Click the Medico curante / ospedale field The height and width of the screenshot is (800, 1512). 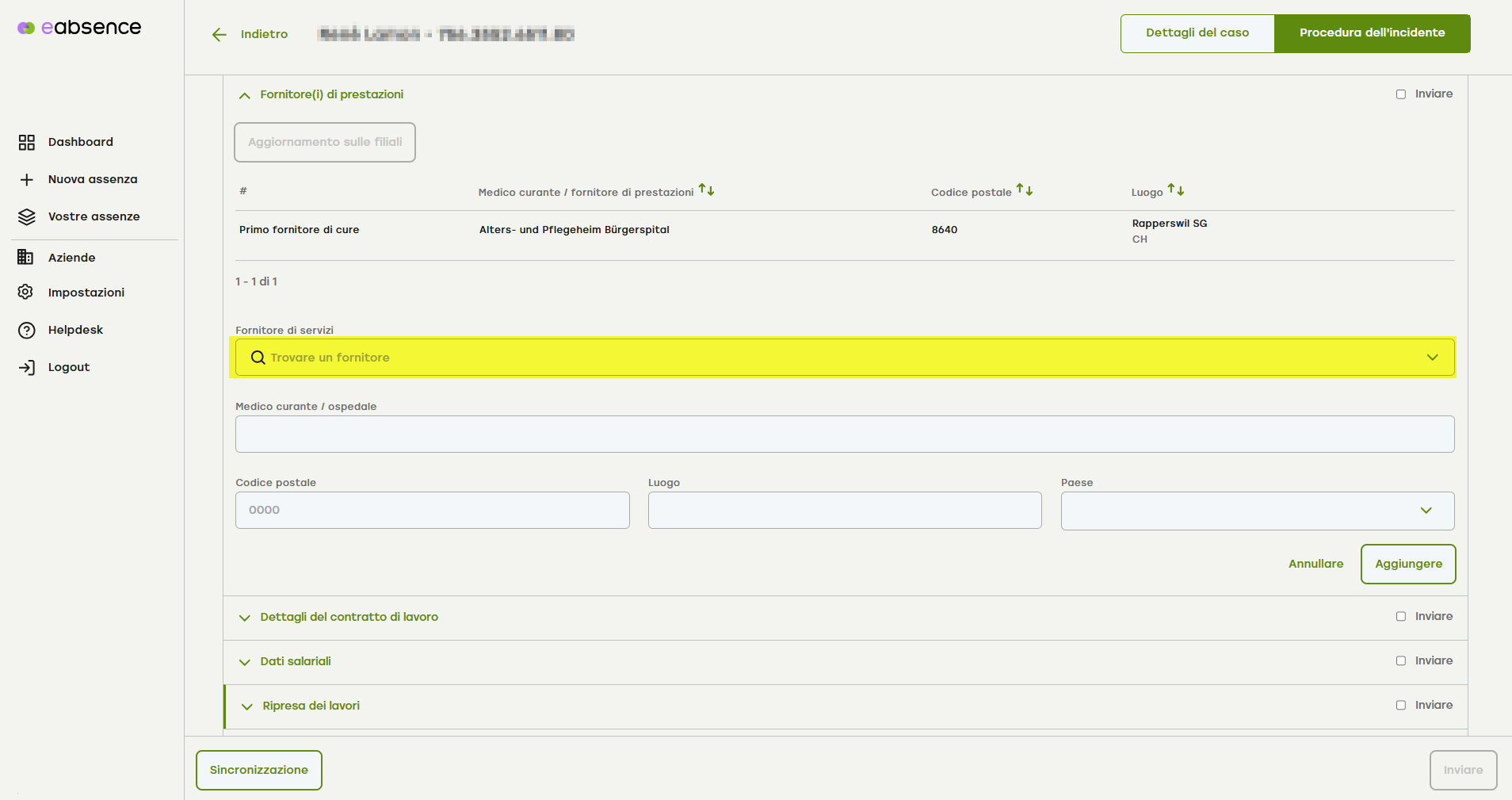844,434
